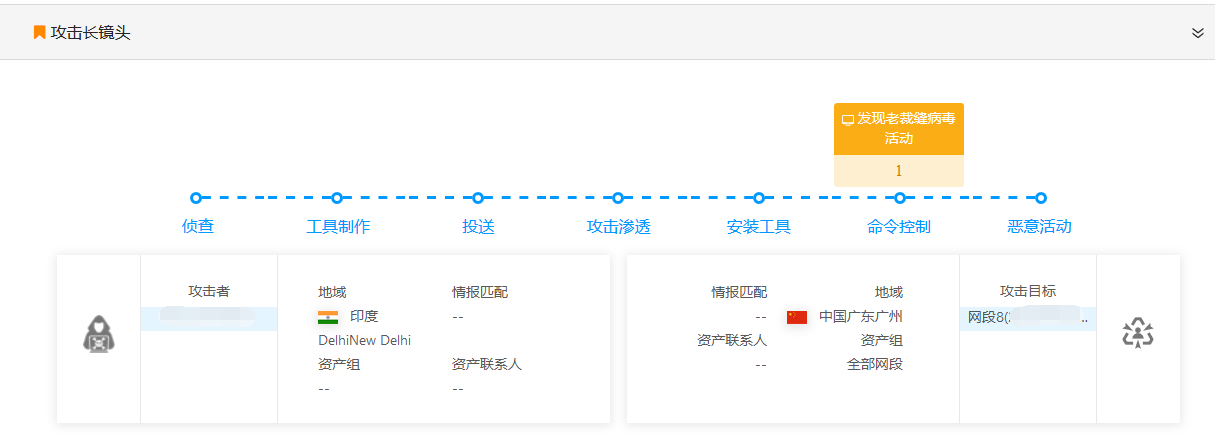Click the China flag icon
The height and width of the screenshot is (440, 1215).
796,317
